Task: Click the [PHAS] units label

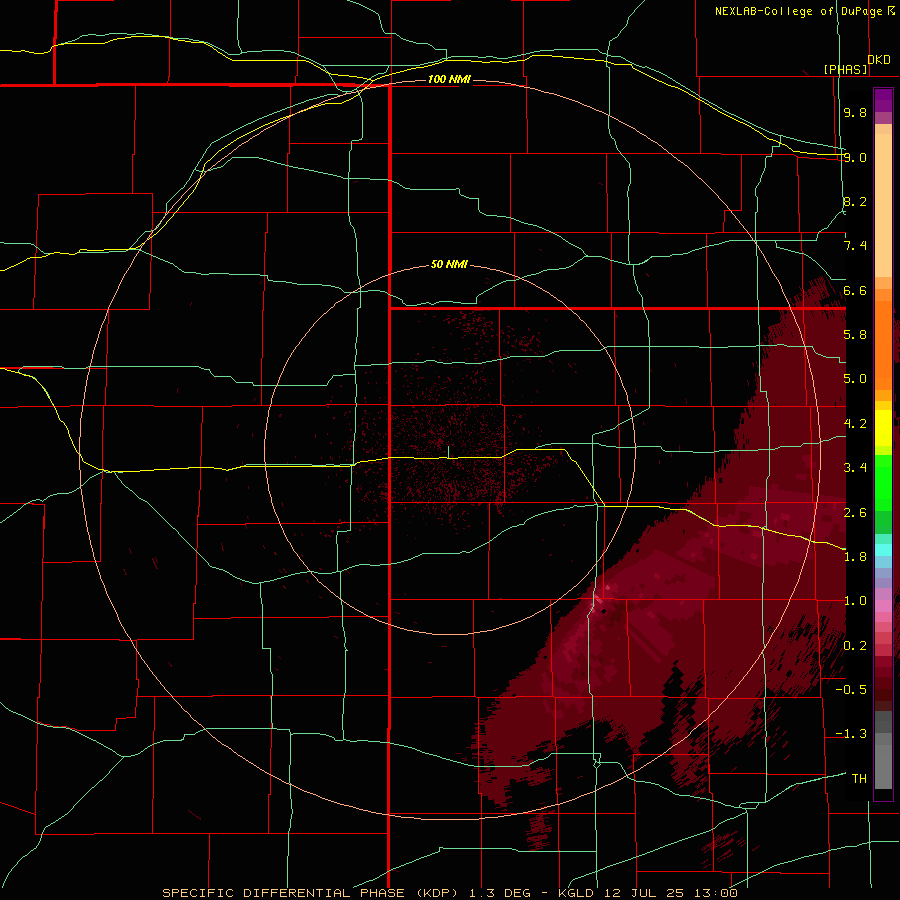Action: 845,69
